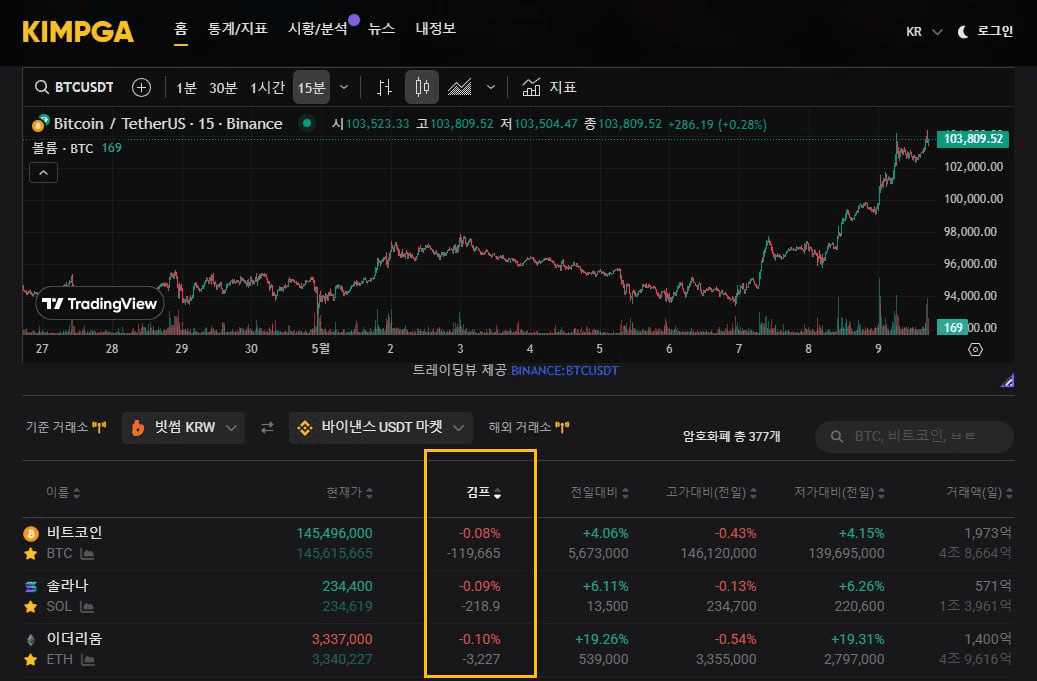Image resolution: width=1037 pixels, height=681 pixels.
Task: Open chart settings gear on the time axis
Action: [975, 349]
